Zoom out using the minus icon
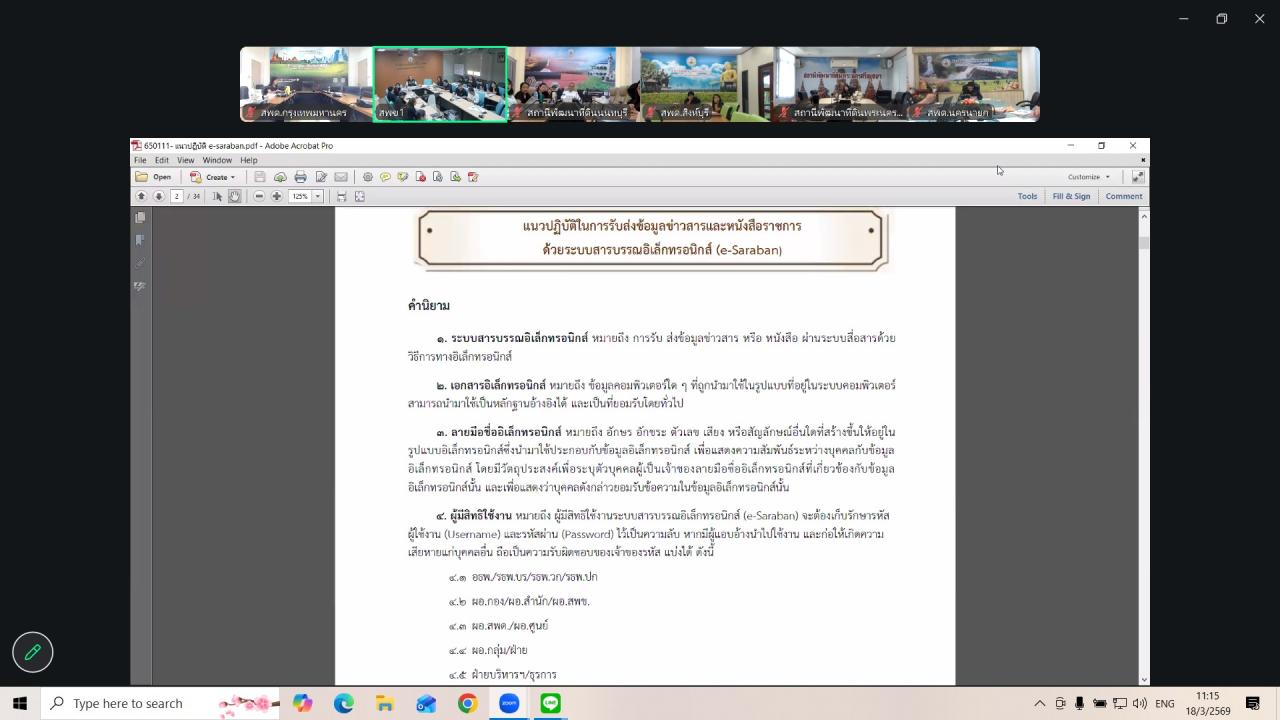Image resolution: width=1280 pixels, height=720 pixels. 259,195
